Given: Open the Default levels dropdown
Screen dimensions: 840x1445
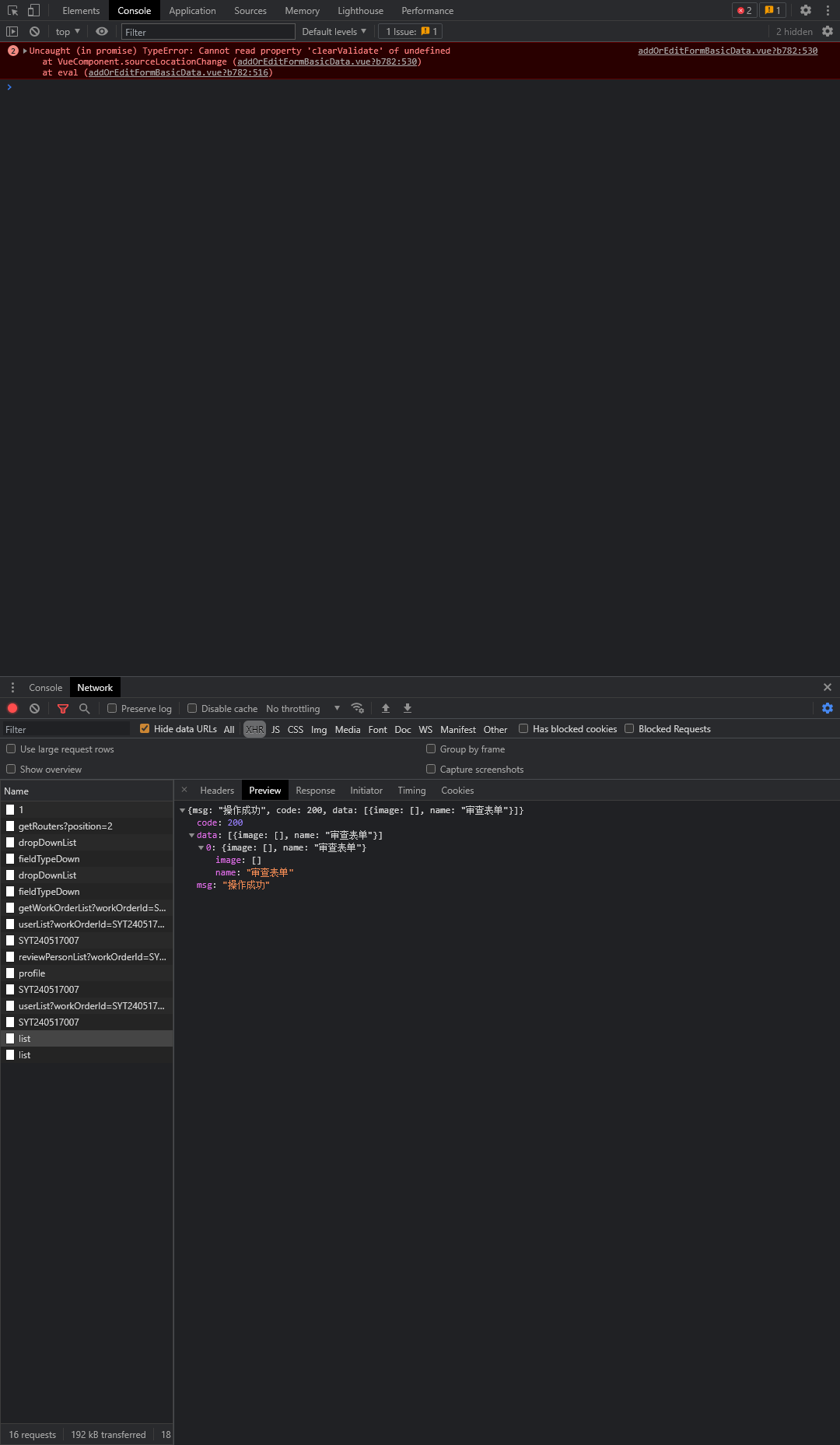Looking at the screenshot, I should (334, 32).
